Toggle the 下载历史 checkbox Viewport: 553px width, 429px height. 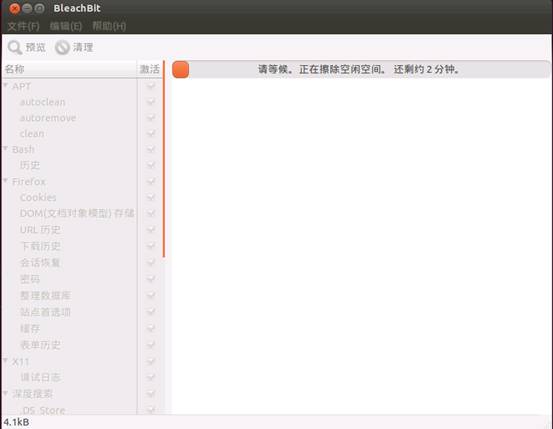151,246
